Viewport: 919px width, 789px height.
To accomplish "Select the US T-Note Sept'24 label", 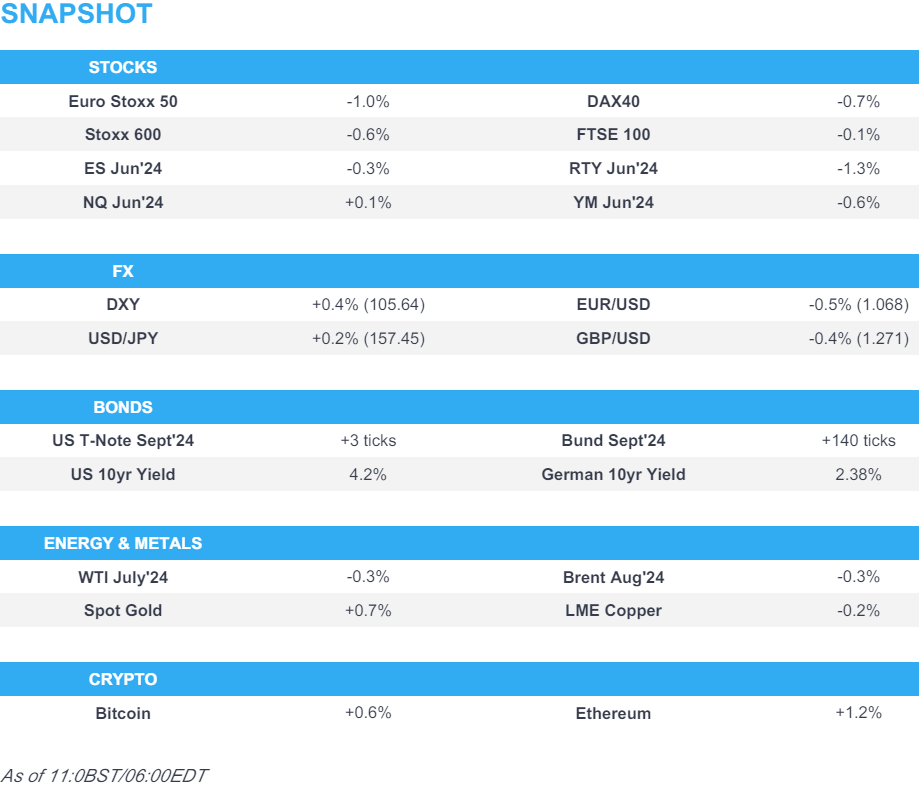I will click(123, 441).
